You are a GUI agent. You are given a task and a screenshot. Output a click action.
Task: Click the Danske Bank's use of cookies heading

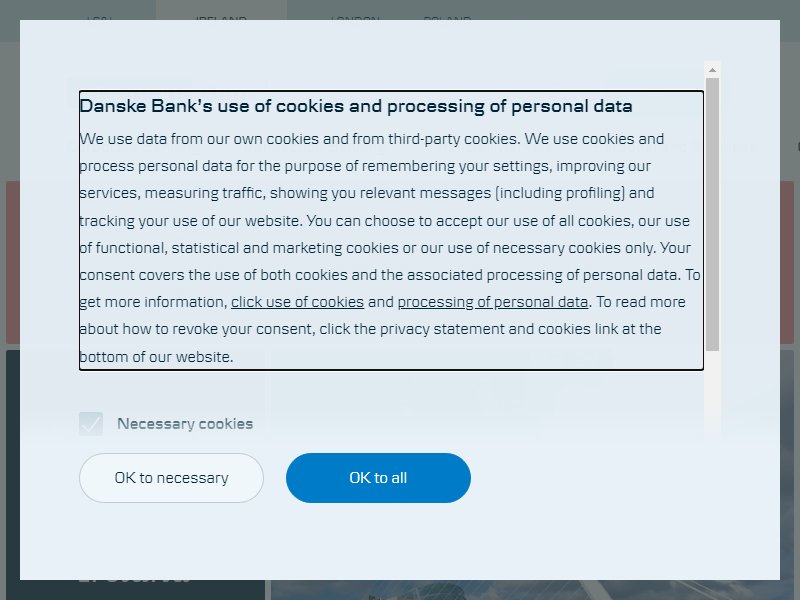356,106
